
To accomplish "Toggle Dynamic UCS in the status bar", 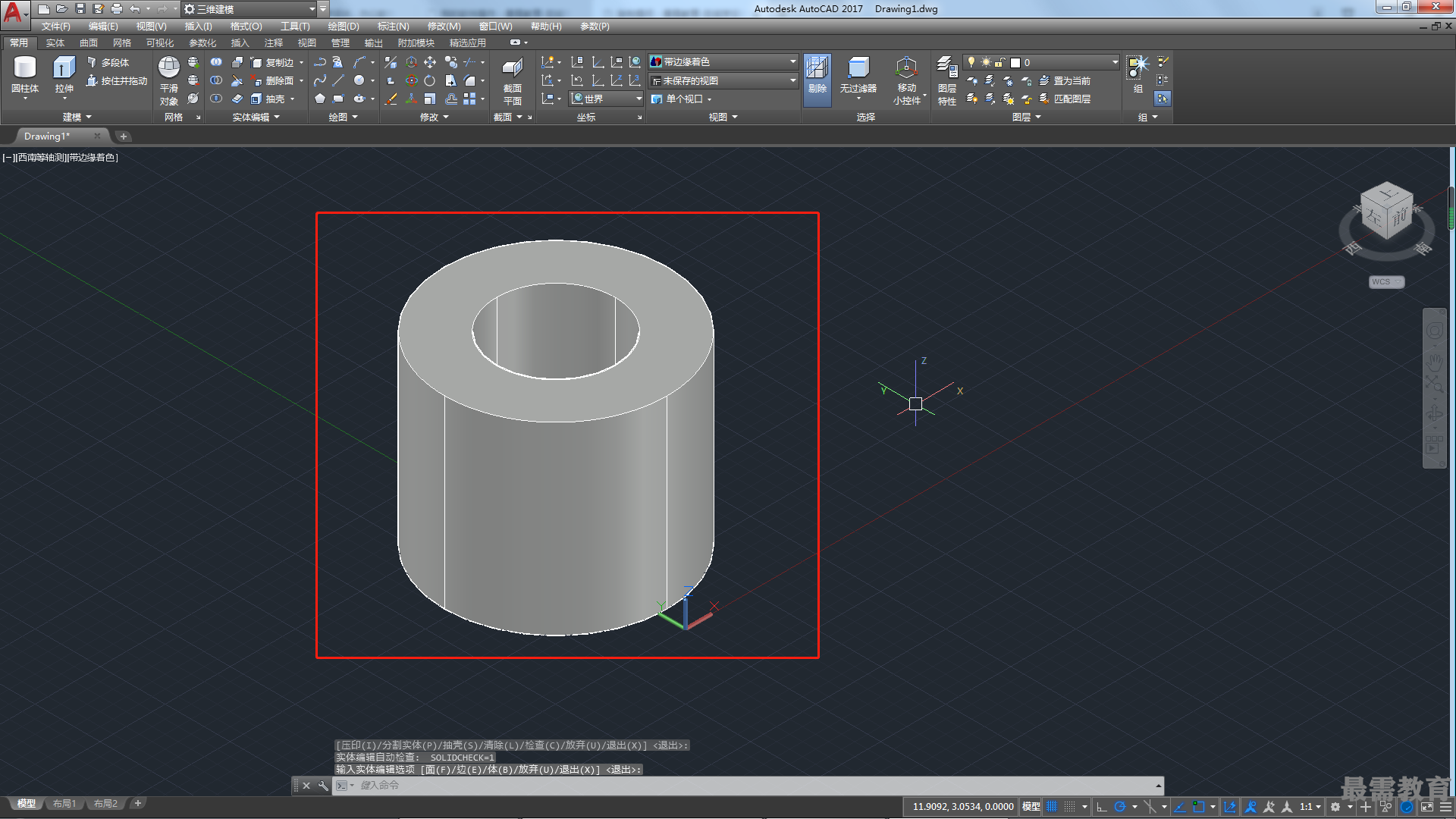I will [x=1230, y=807].
